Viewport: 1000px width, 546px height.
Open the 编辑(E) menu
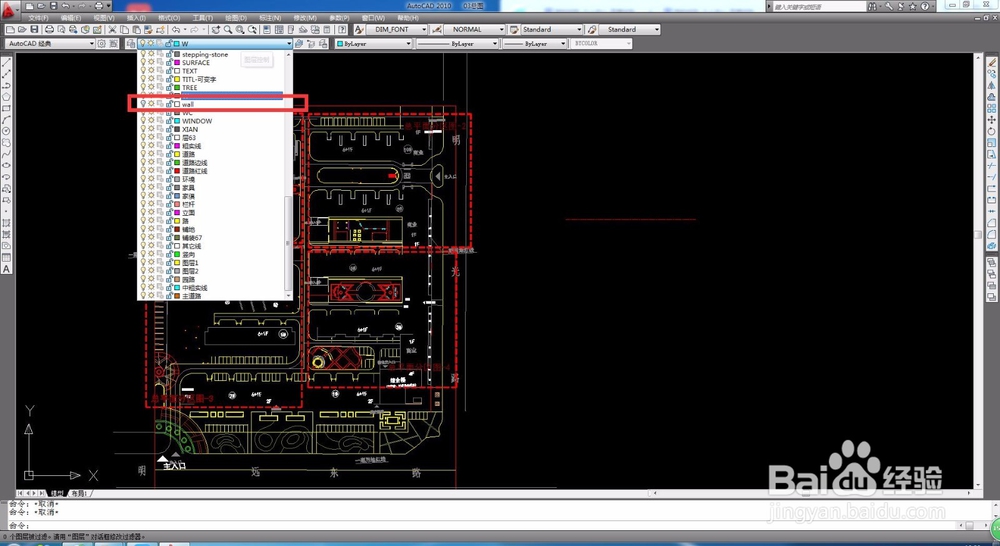(71, 18)
